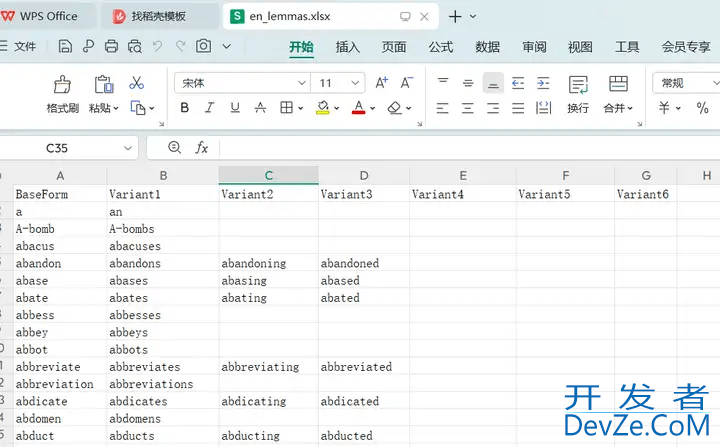This screenshot has height=447, width=720.
Task: Open fill color dropdown arrow
Action: pyautogui.click(x=337, y=108)
